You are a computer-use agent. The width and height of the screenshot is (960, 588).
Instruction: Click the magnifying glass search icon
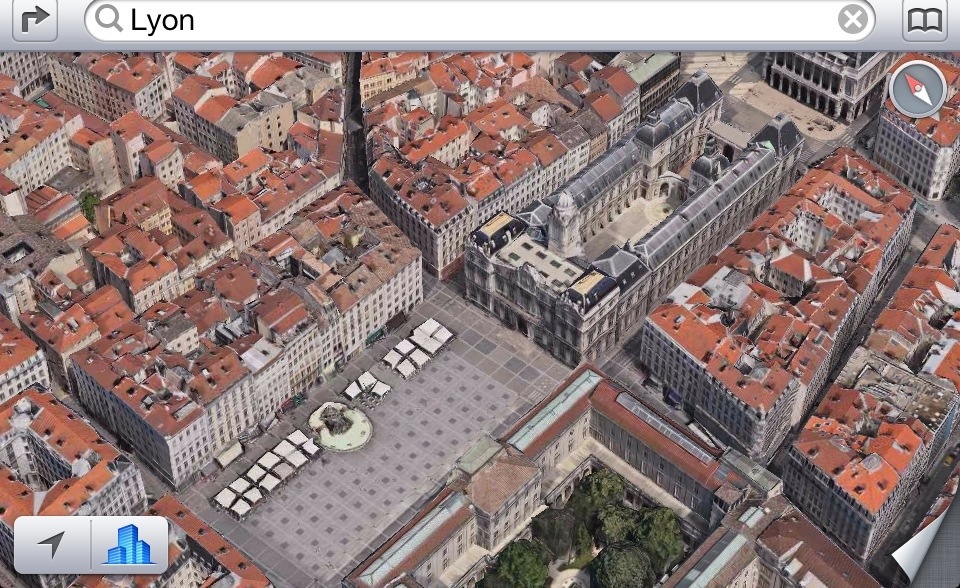pos(109,19)
